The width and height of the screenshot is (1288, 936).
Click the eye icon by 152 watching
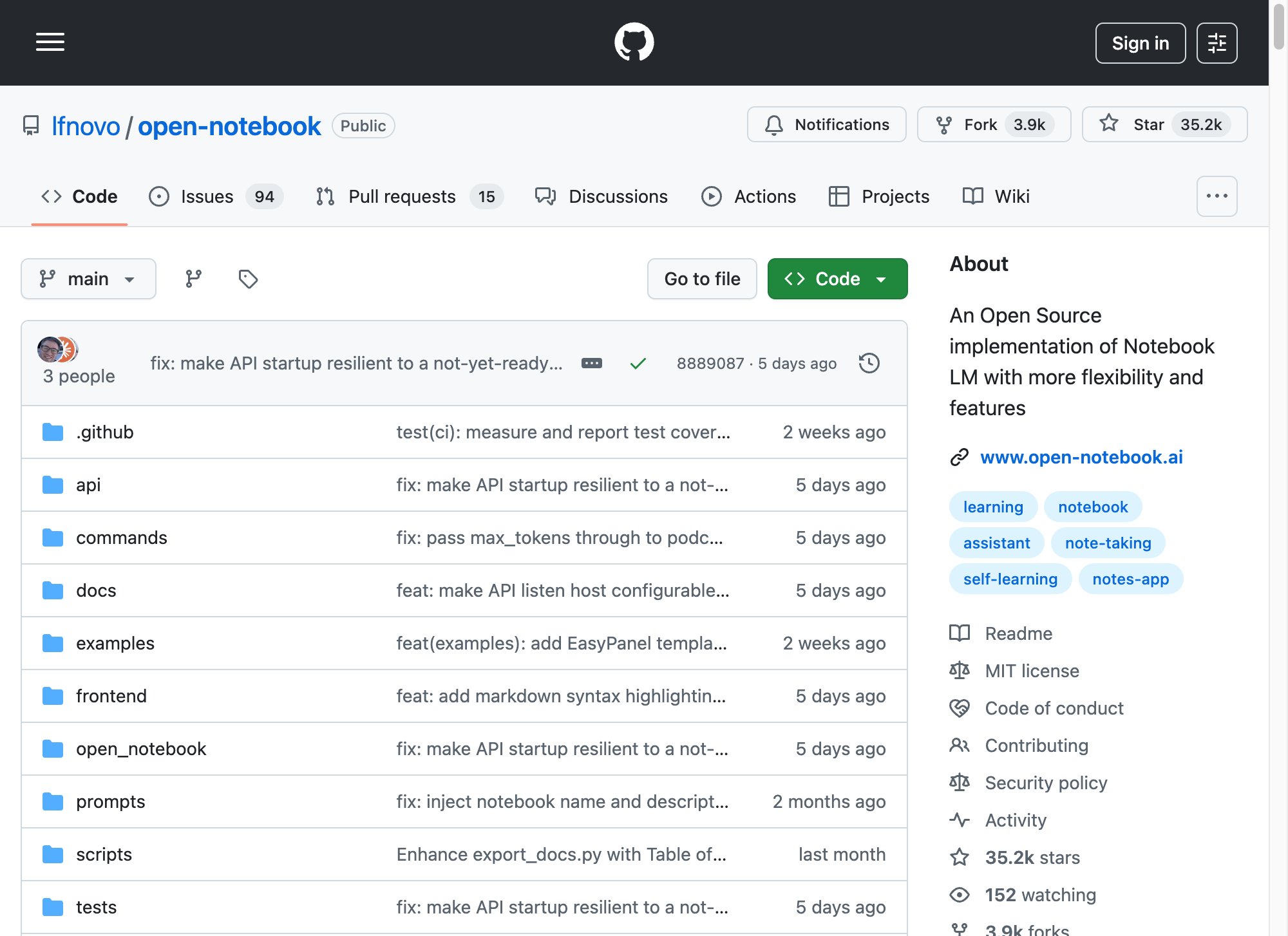960,895
